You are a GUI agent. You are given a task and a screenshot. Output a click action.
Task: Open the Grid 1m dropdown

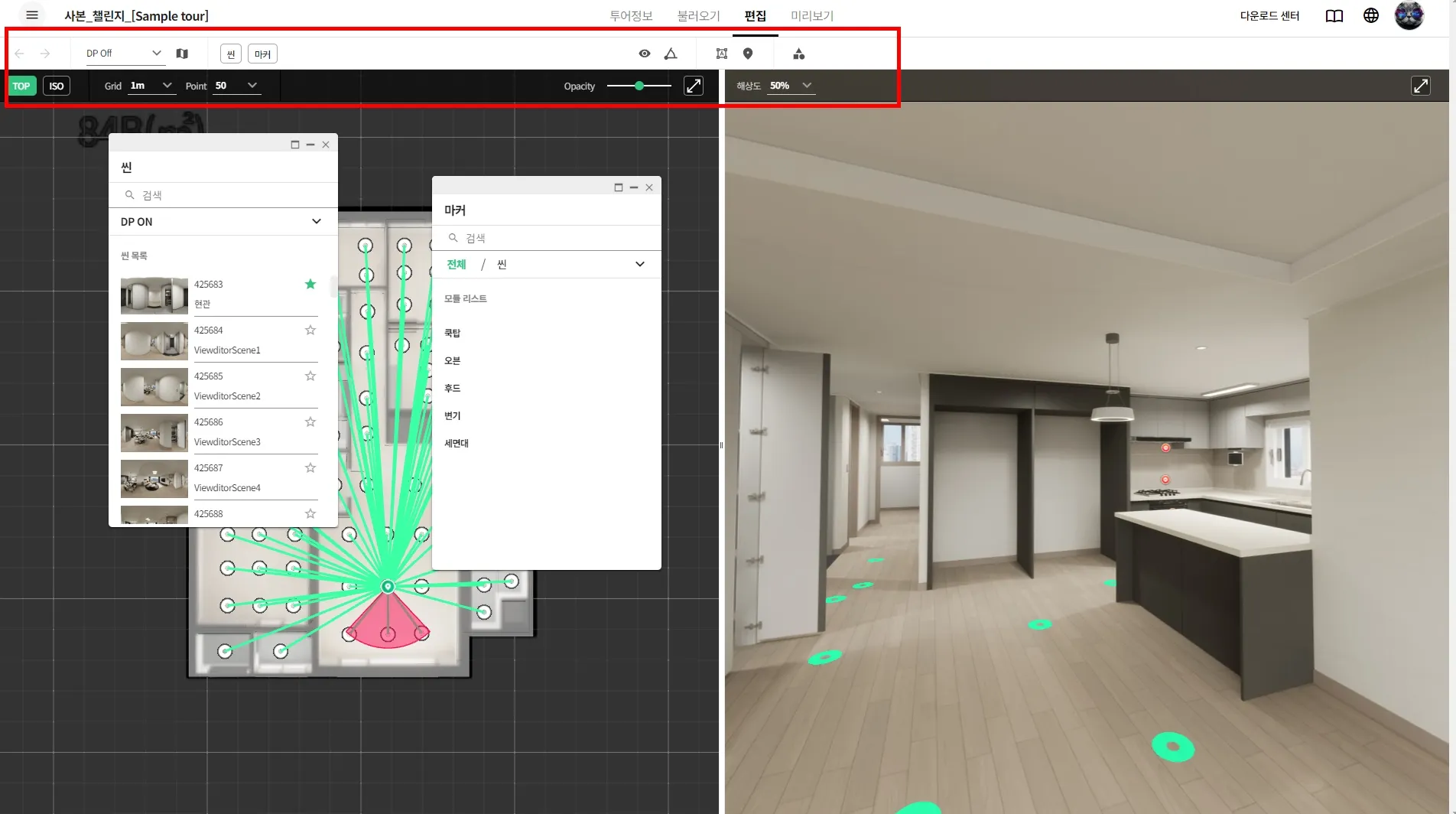point(151,86)
